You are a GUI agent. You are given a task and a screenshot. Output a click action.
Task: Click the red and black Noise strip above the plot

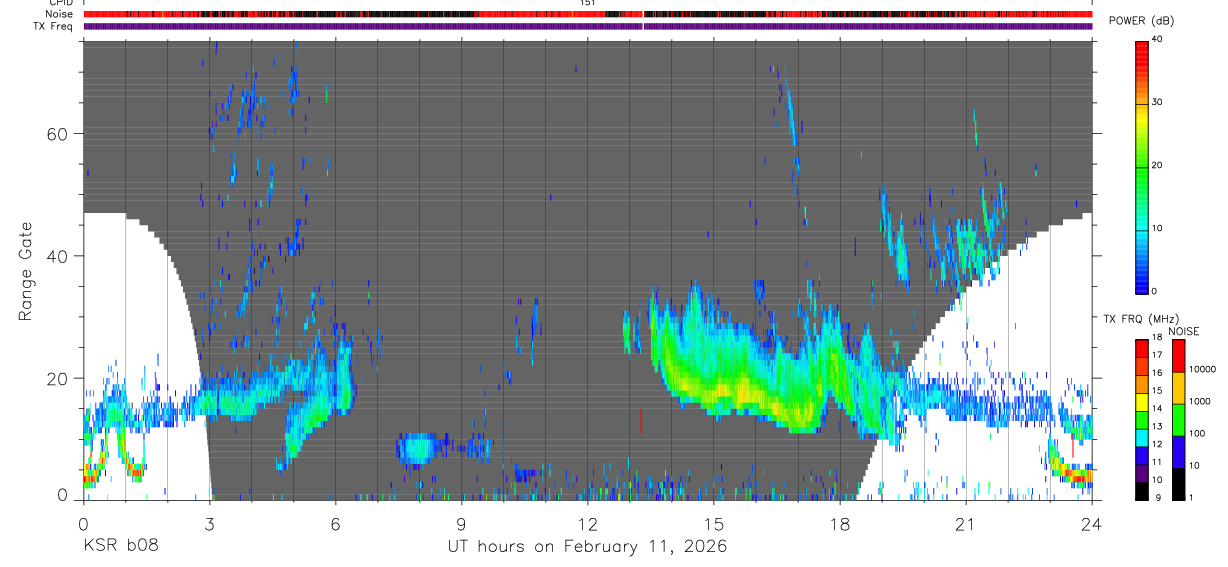[588, 14]
